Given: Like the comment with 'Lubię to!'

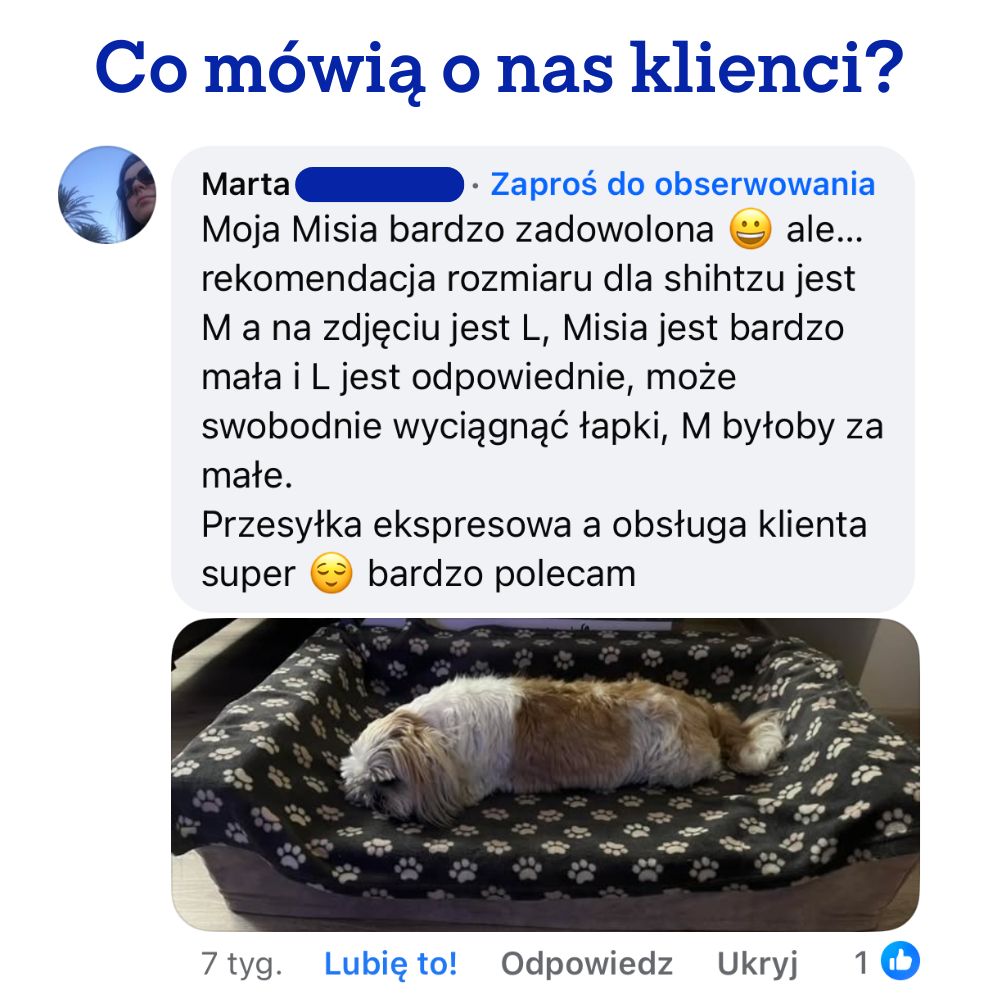Looking at the screenshot, I should pyautogui.click(x=390, y=963).
